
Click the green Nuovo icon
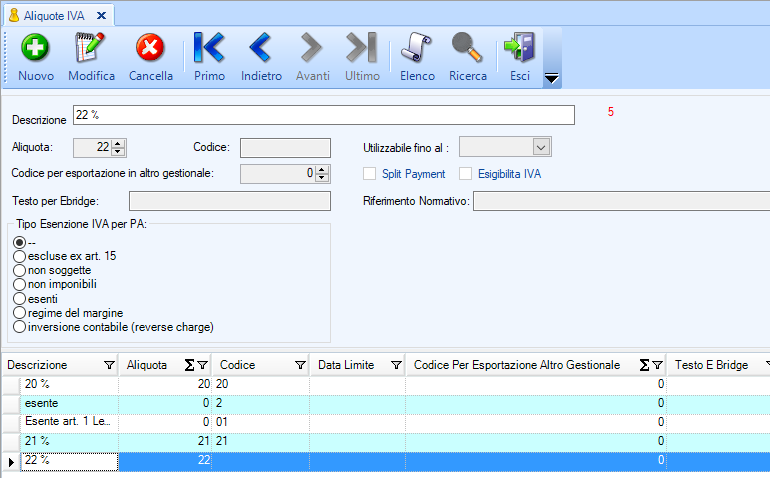click(36, 48)
